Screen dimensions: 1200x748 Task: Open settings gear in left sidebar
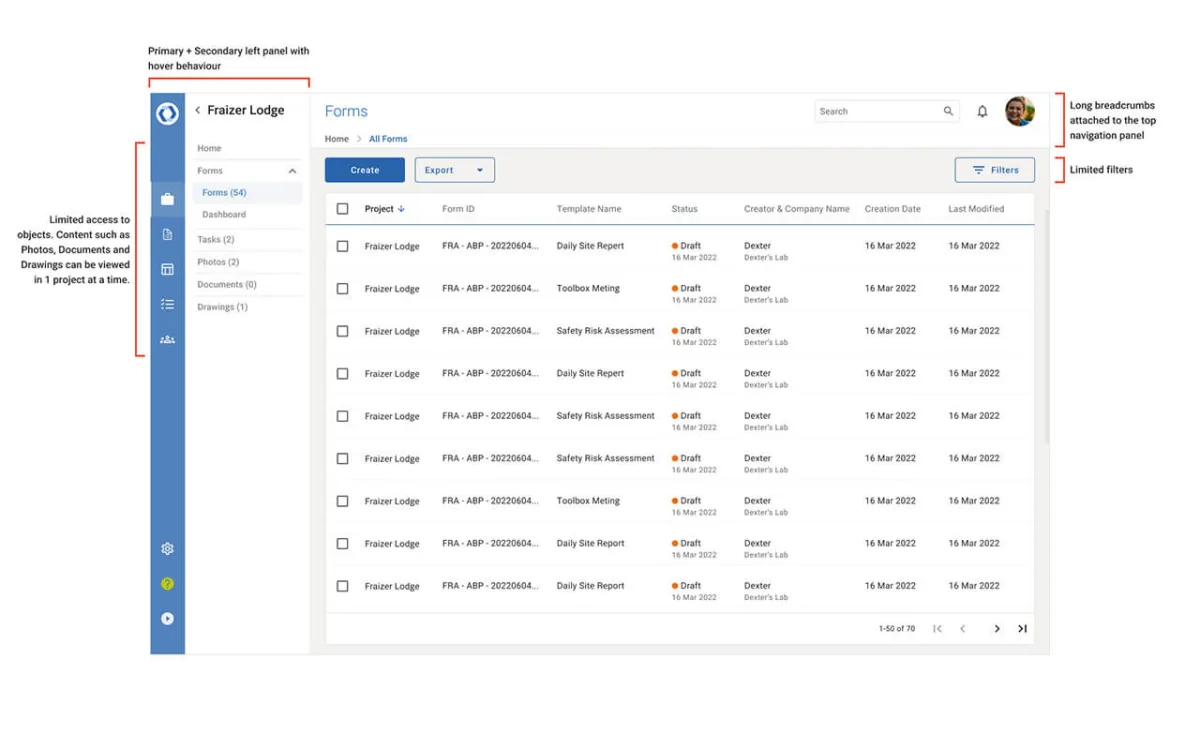click(167, 549)
